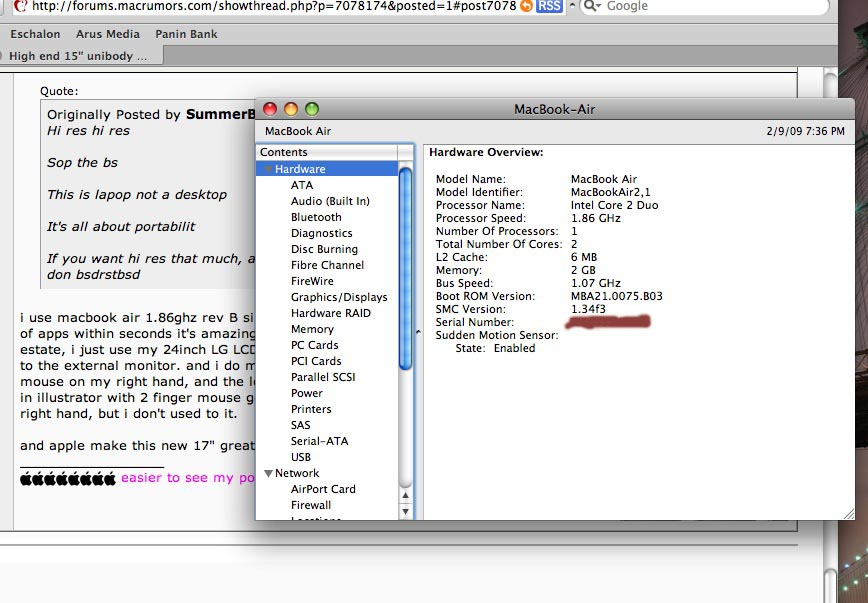Select Disc Burning item
Screen dimensions: 868x603
point(324,249)
